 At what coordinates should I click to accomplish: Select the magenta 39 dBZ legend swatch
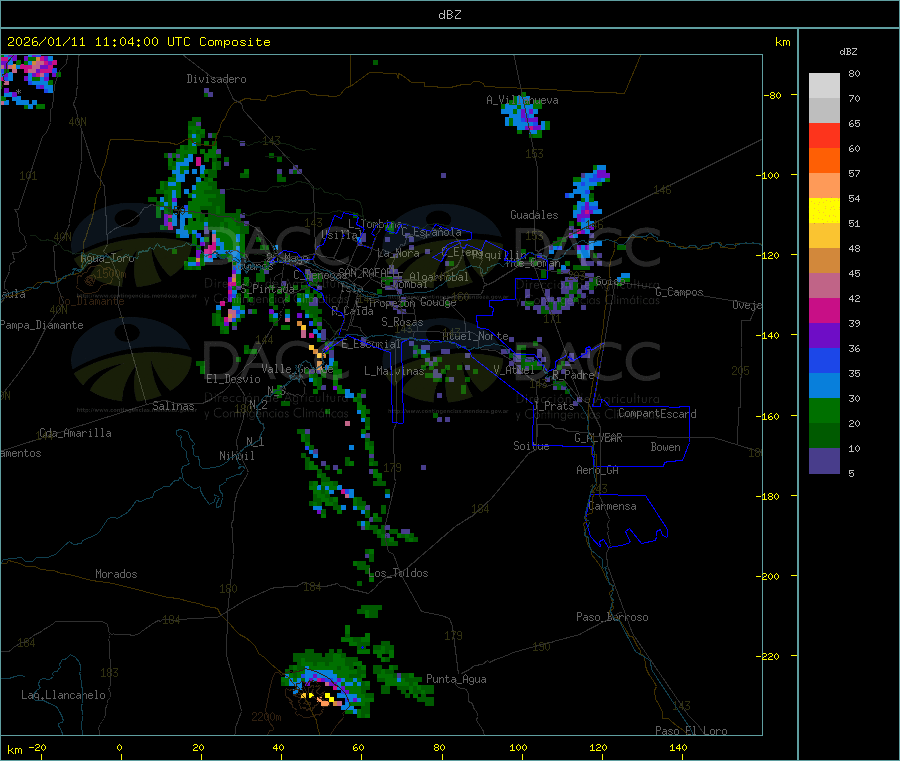click(824, 310)
